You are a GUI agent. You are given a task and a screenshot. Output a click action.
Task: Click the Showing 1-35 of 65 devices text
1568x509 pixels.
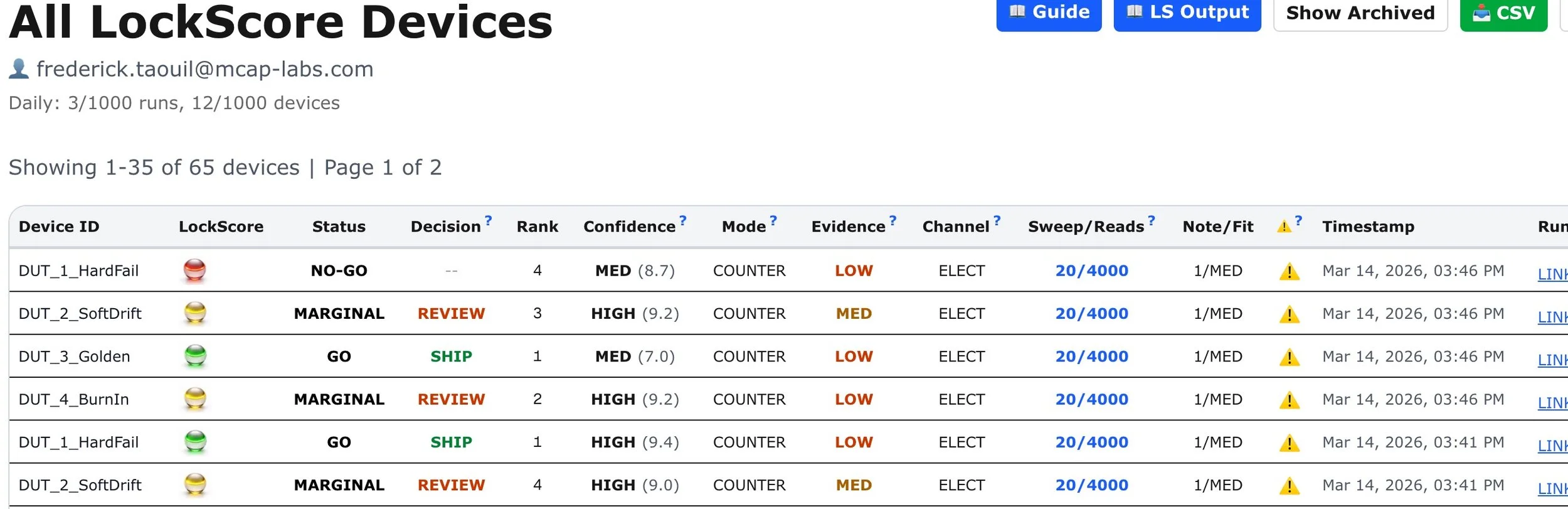click(x=154, y=168)
